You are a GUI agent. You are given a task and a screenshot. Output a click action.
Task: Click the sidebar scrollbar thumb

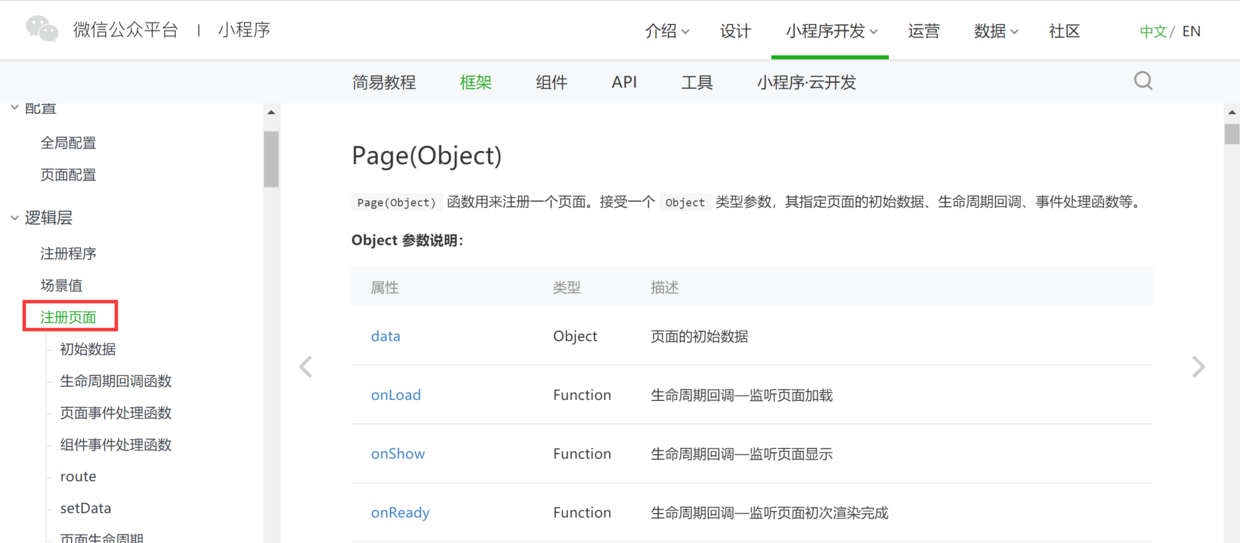(x=271, y=158)
